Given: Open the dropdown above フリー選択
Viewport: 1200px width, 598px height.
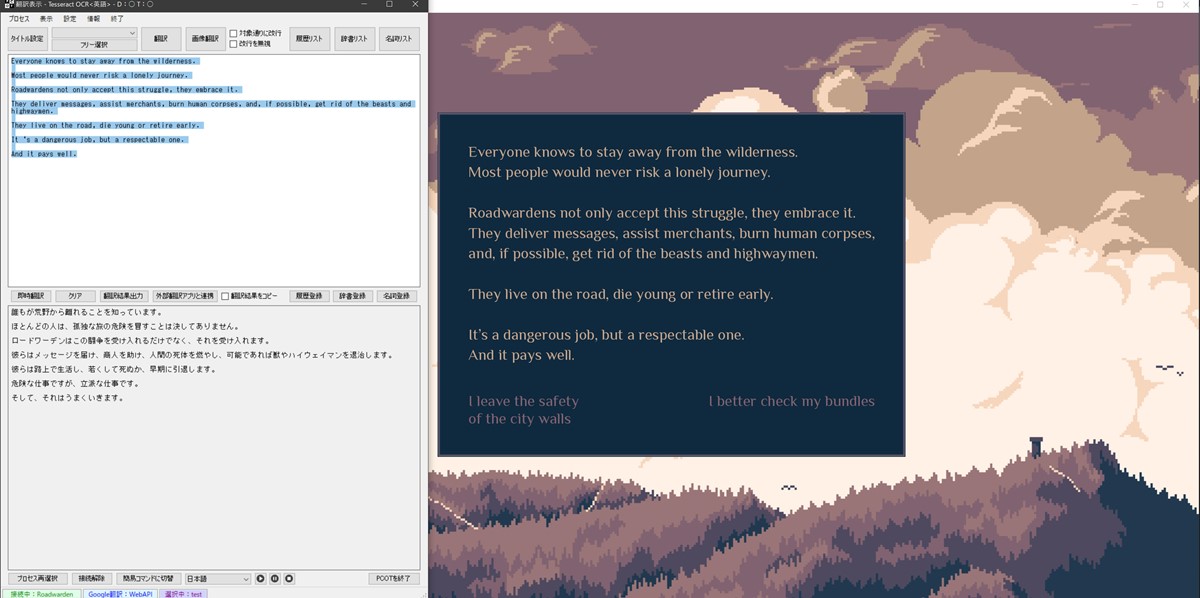Looking at the screenshot, I should point(94,33).
